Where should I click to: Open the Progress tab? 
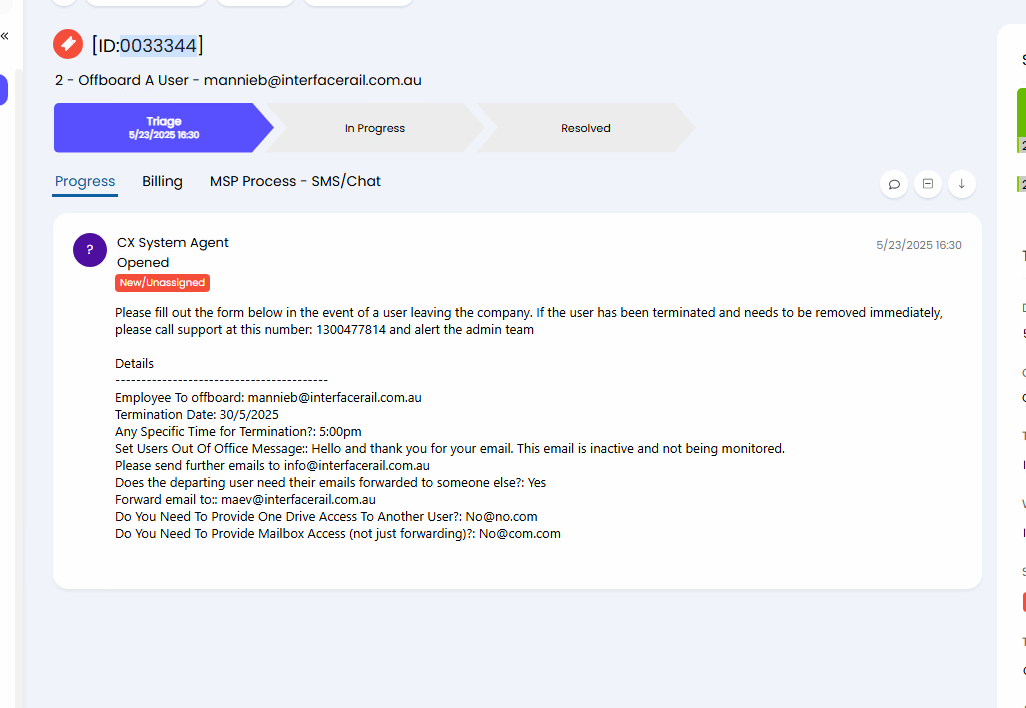pyautogui.click(x=85, y=181)
